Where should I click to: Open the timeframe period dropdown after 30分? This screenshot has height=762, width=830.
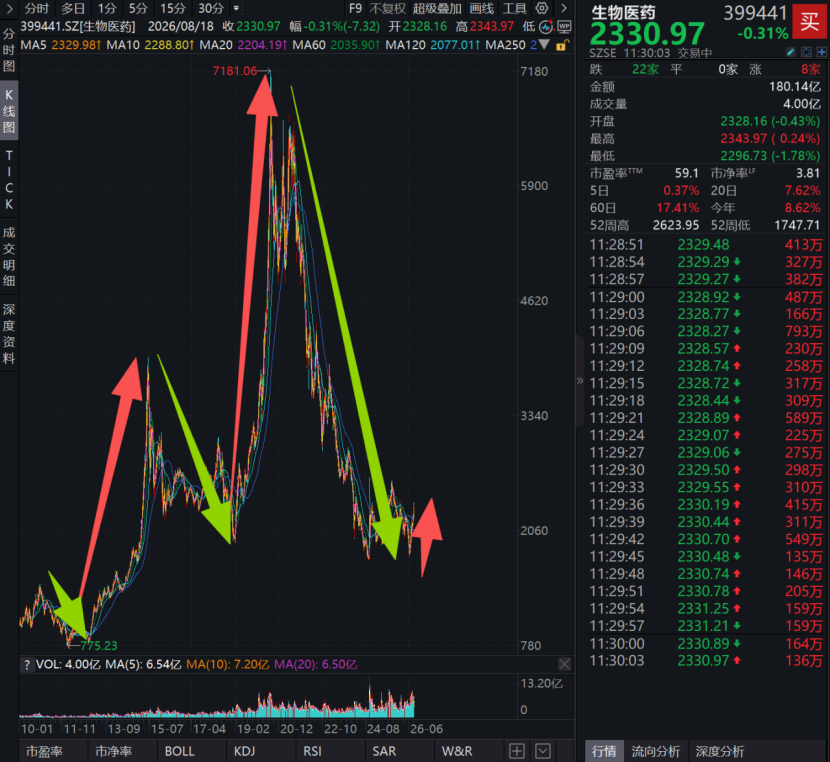tap(236, 8)
